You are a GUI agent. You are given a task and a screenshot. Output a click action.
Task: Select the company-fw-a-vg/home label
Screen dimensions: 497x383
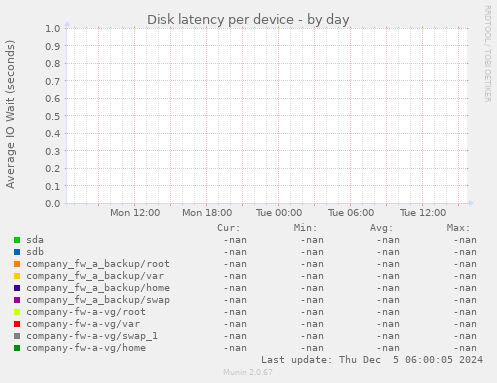tap(86, 348)
